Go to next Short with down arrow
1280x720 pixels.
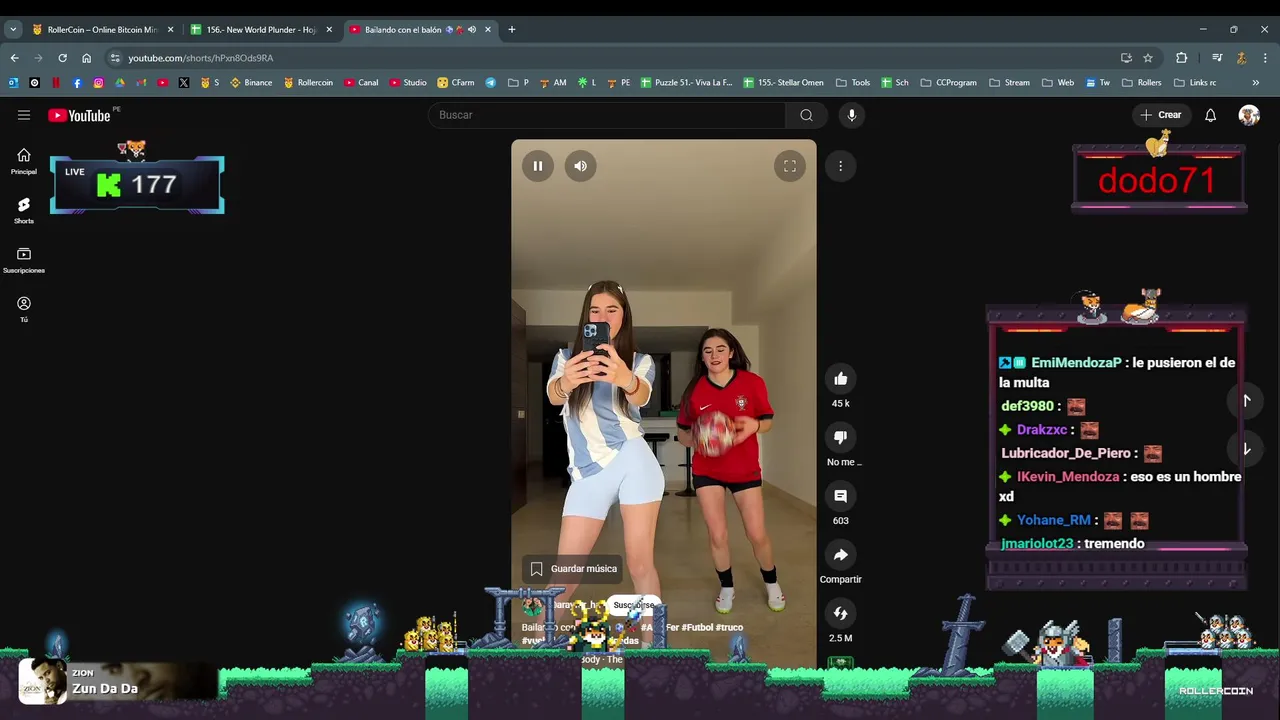pos(1246,450)
